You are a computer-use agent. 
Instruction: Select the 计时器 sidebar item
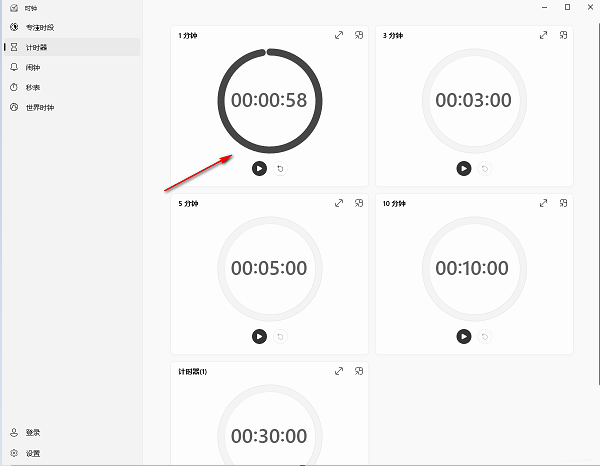coord(72,47)
